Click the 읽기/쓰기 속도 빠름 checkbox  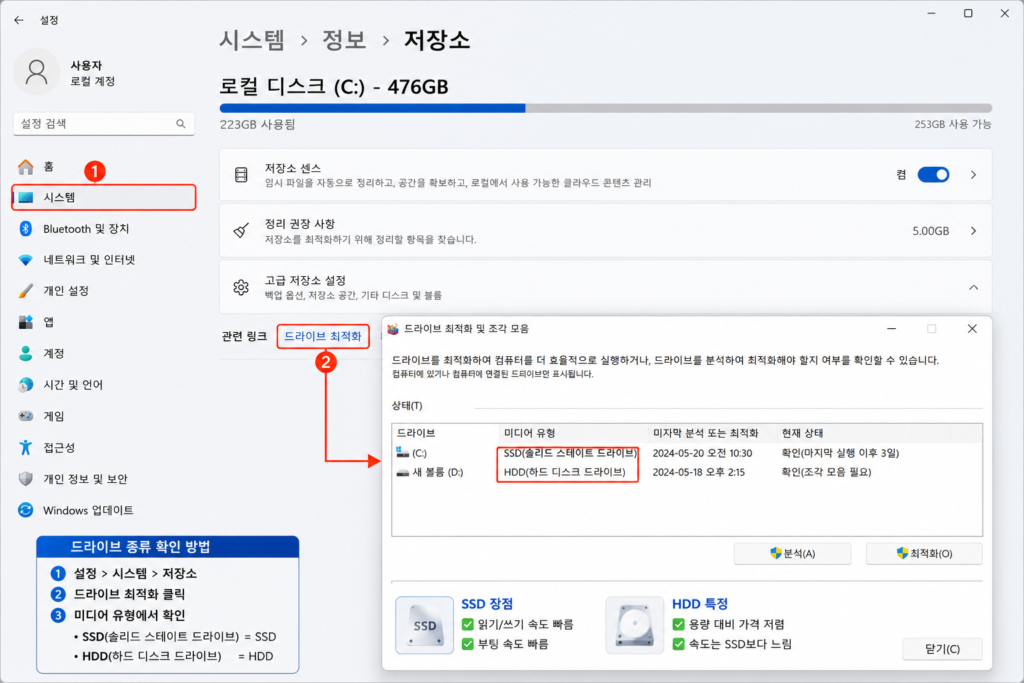(x=468, y=625)
